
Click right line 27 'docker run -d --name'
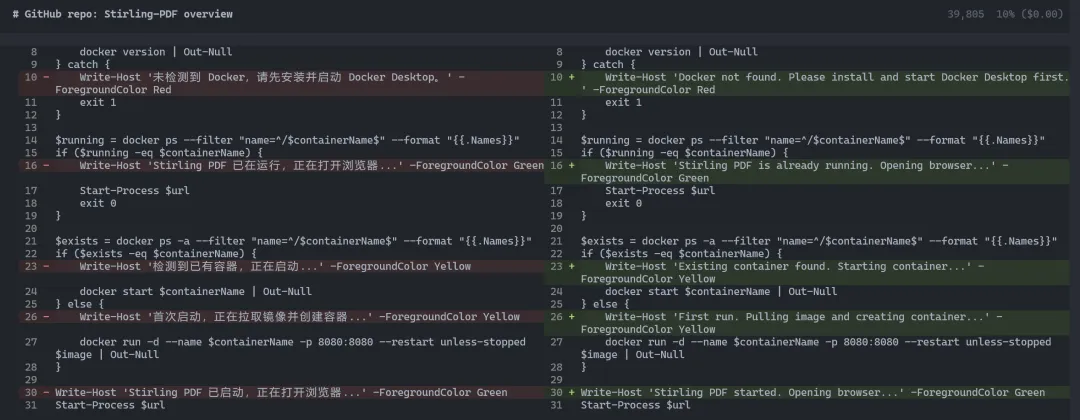(816, 348)
